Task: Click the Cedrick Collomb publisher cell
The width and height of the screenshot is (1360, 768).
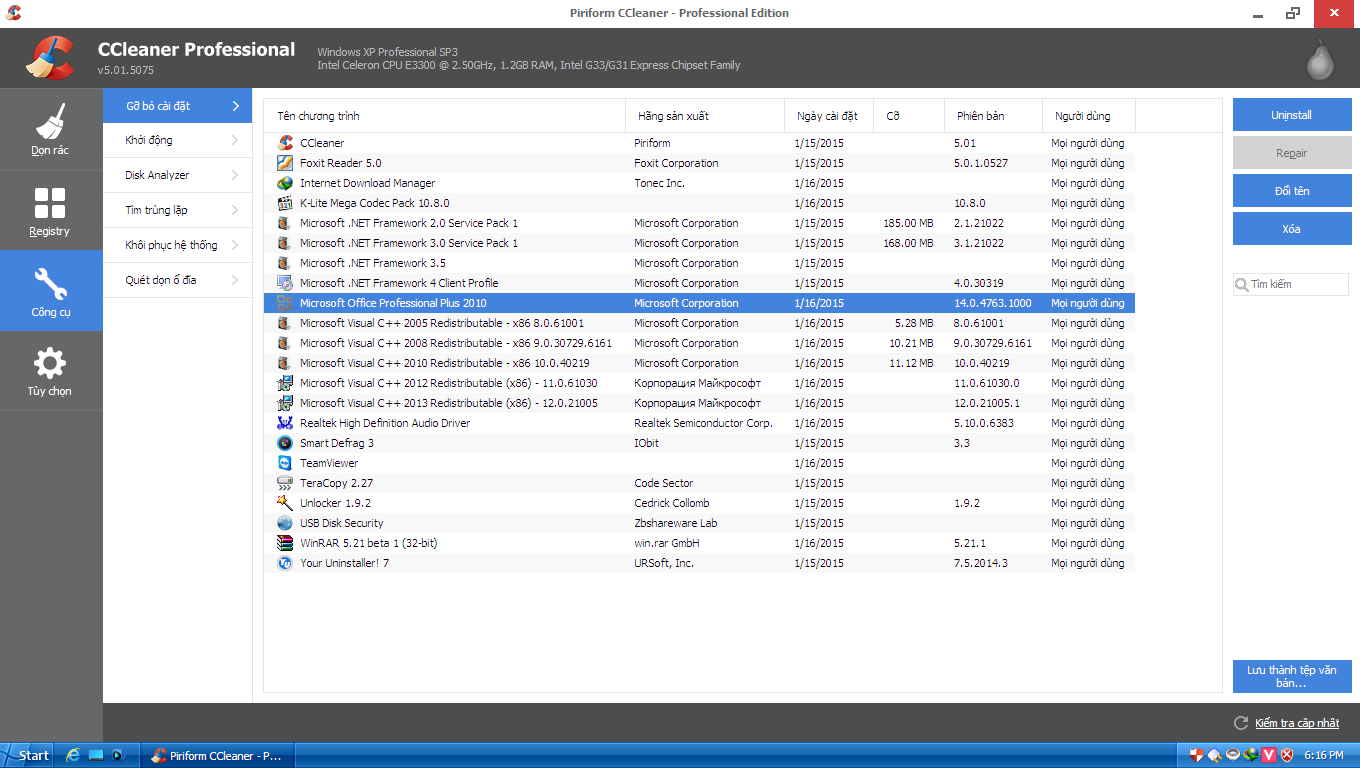Action: click(x=672, y=503)
